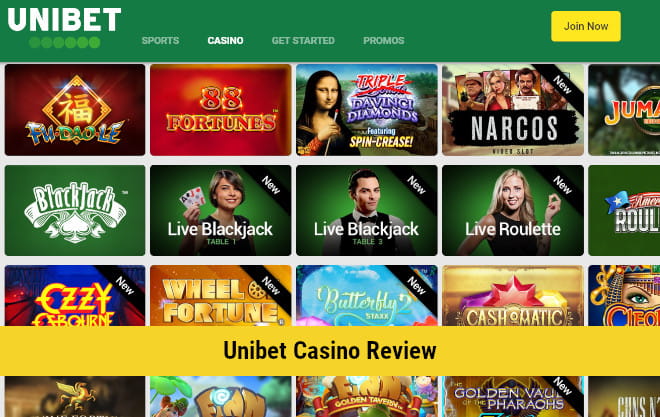Select Triple Da Vinci Diamonds game
This screenshot has width=660, height=417.
pyautogui.click(x=367, y=110)
